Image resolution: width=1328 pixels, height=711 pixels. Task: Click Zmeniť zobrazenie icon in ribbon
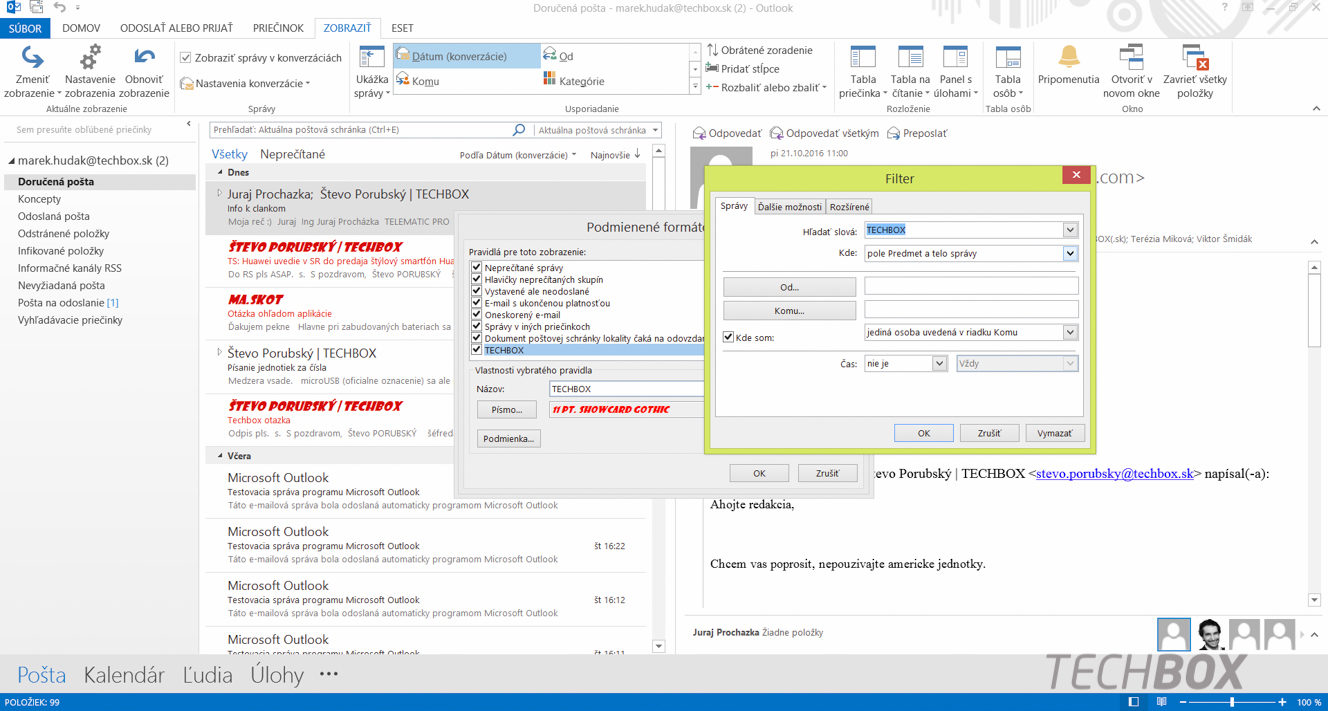pos(33,57)
